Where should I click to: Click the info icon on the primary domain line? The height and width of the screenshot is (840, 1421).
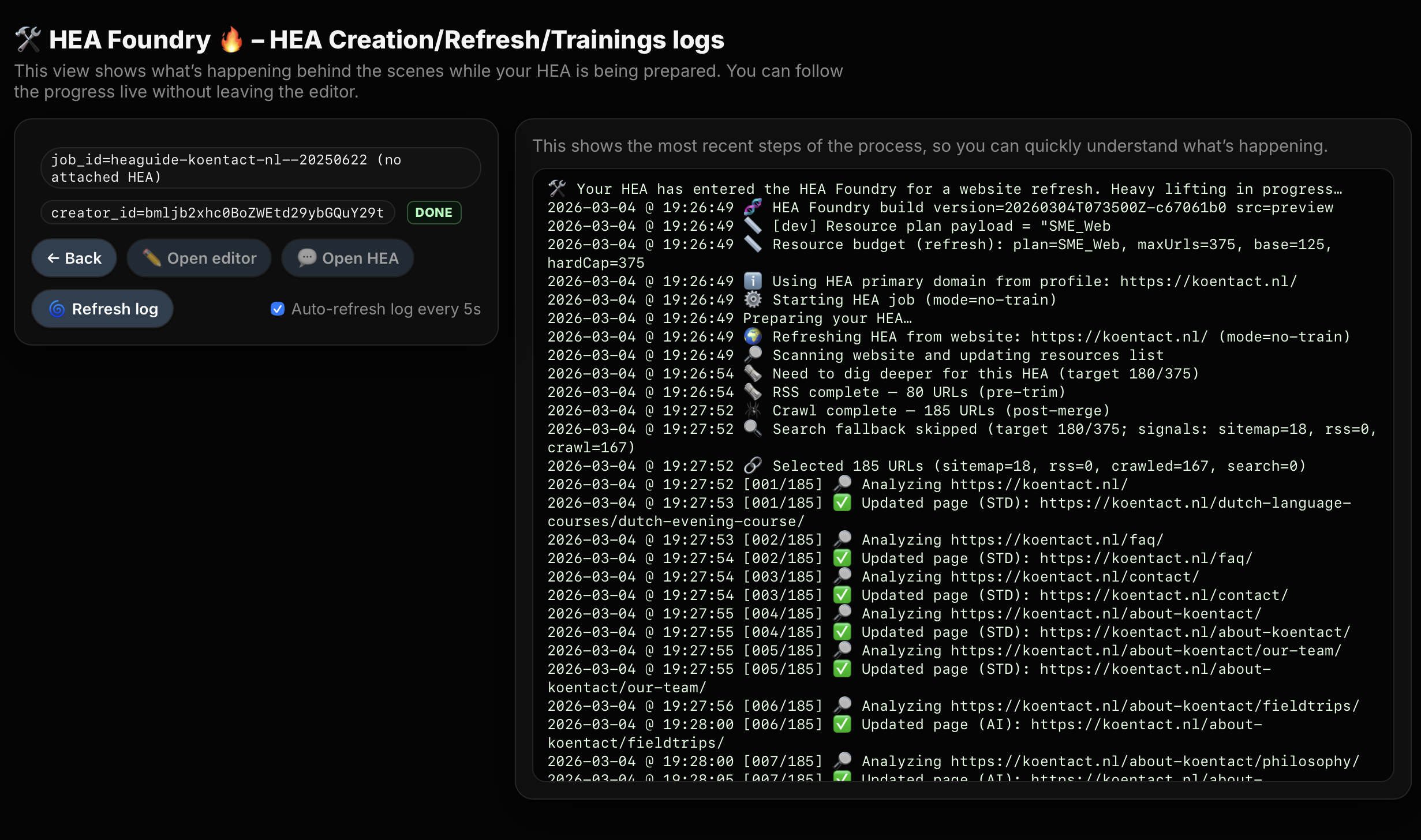tap(753, 281)
